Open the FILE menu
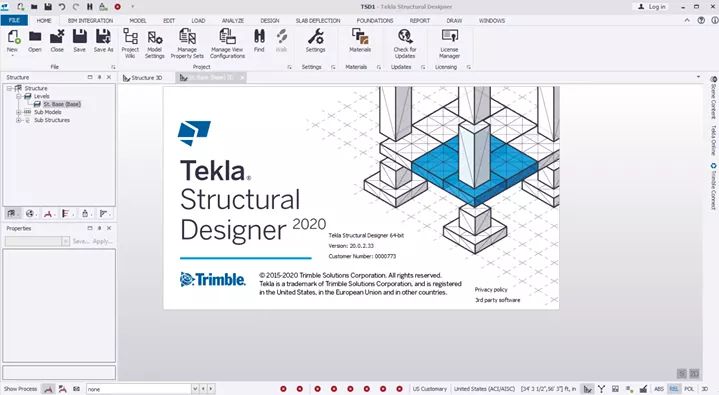Viewport: 719px width, 395px height. (14, 21)
